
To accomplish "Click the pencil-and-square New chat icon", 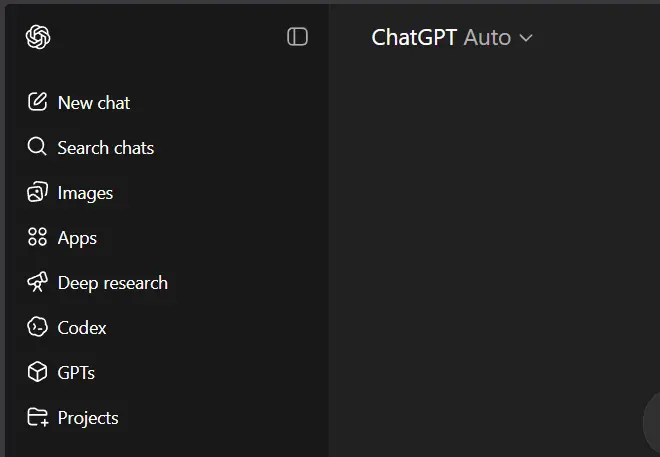I will (37, 102).
